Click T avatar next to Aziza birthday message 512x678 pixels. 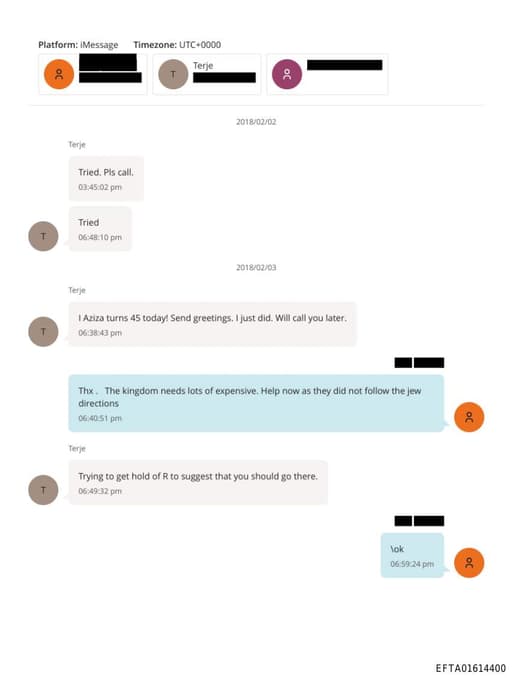click(x=43, y=332)
